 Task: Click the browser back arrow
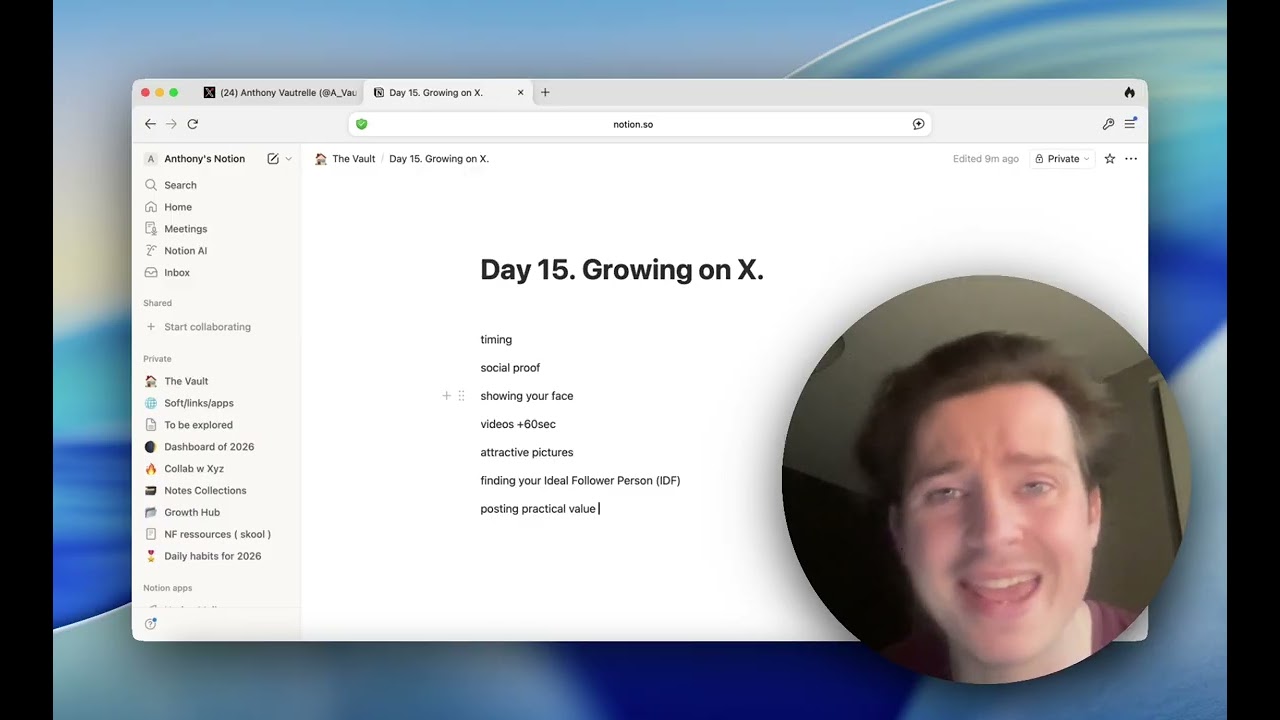coord(150,124)
